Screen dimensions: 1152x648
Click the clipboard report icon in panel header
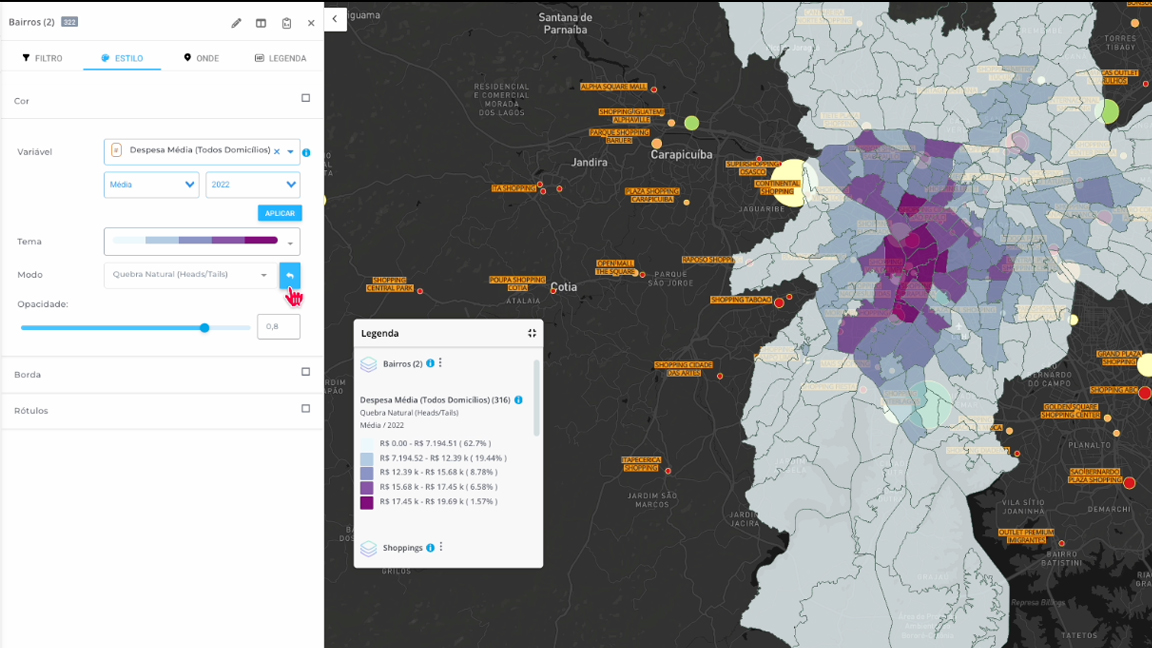pos(286,23)
